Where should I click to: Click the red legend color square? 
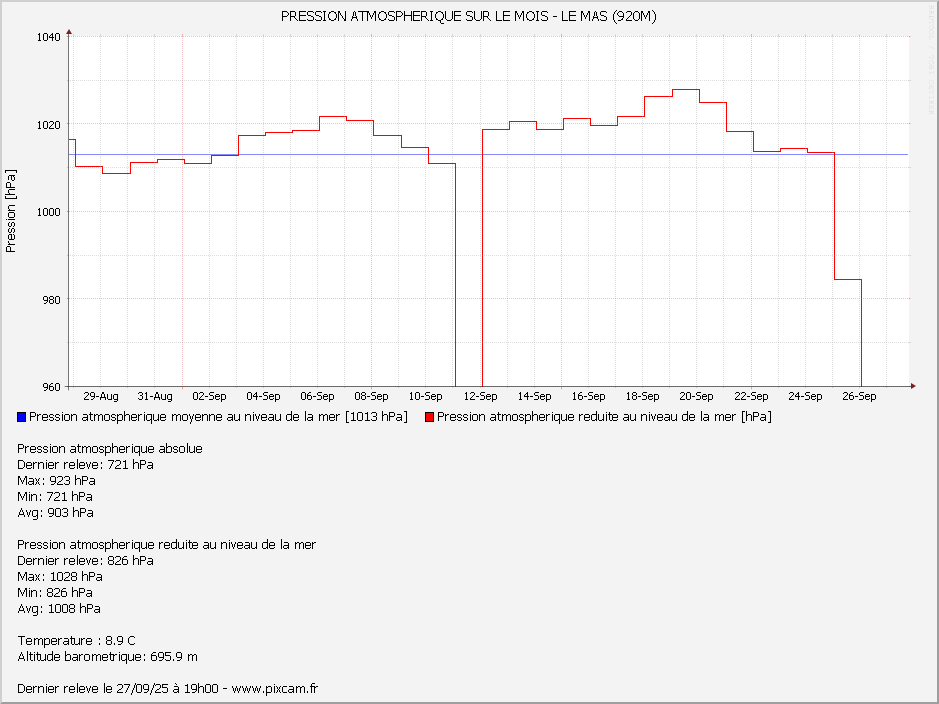[430, 417]
